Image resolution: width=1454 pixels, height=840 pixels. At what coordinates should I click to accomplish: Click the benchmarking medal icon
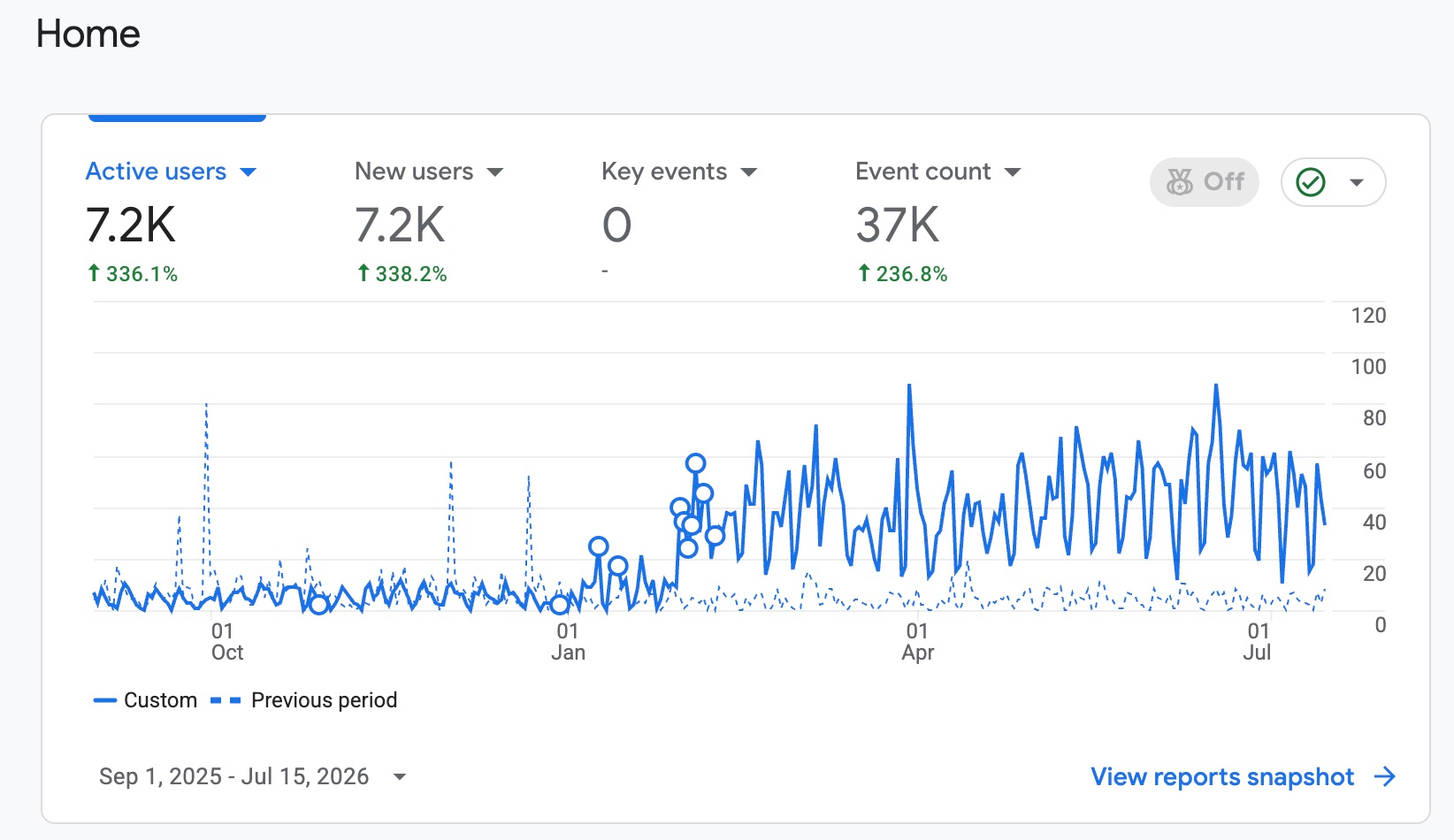tap(1180, 182)
